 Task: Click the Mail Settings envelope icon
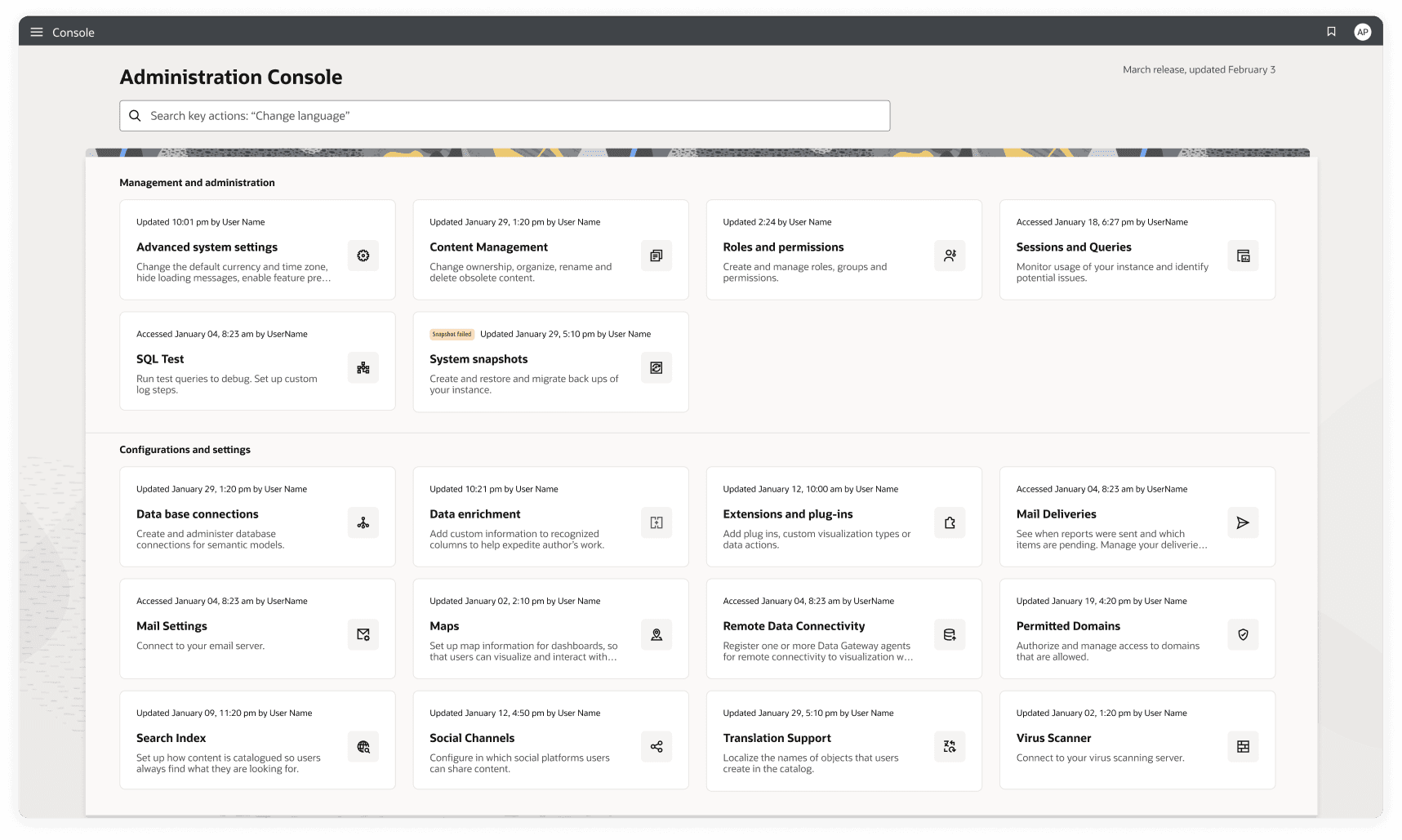(x=363, y=634)
